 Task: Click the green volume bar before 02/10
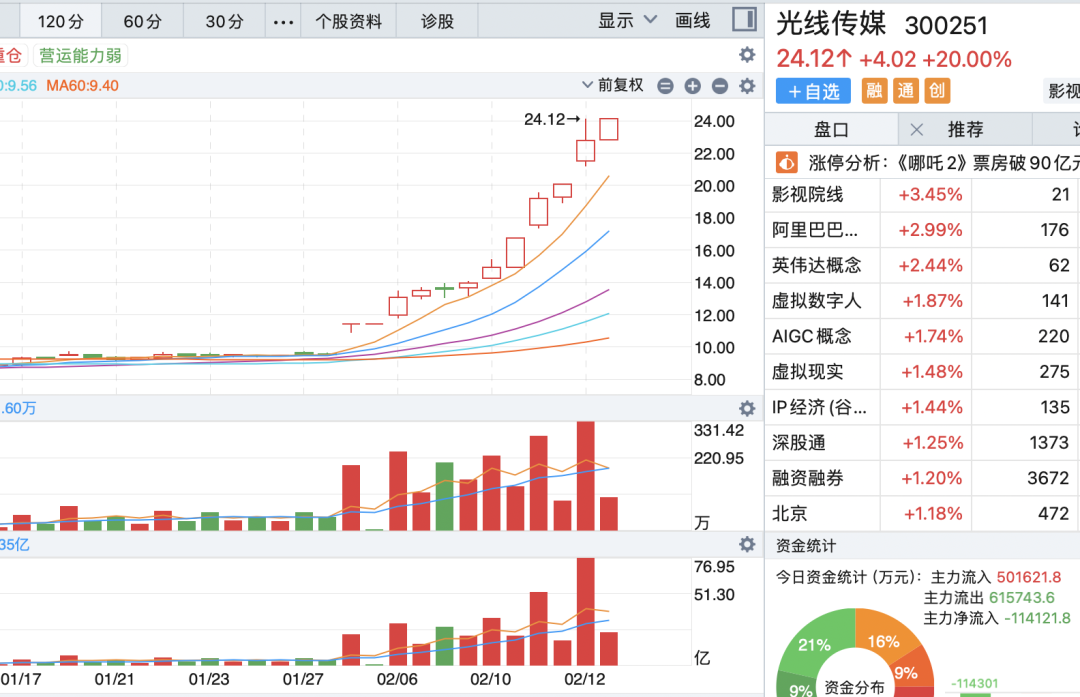[x=444, y=496]
